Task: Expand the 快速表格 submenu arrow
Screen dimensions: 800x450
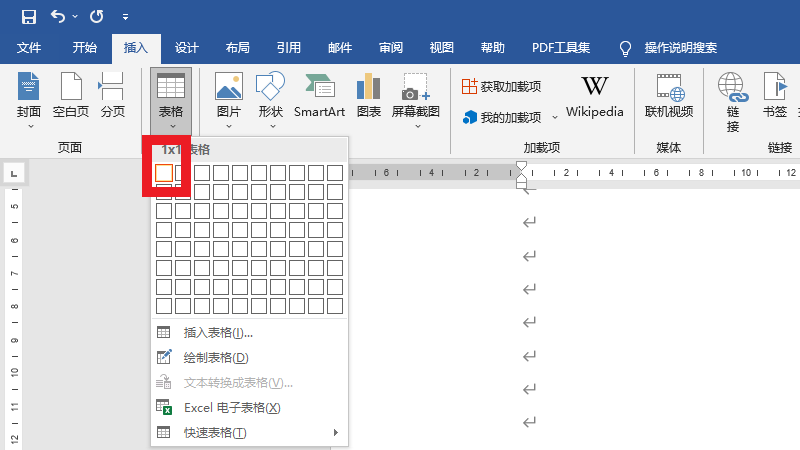Action: 335,433
